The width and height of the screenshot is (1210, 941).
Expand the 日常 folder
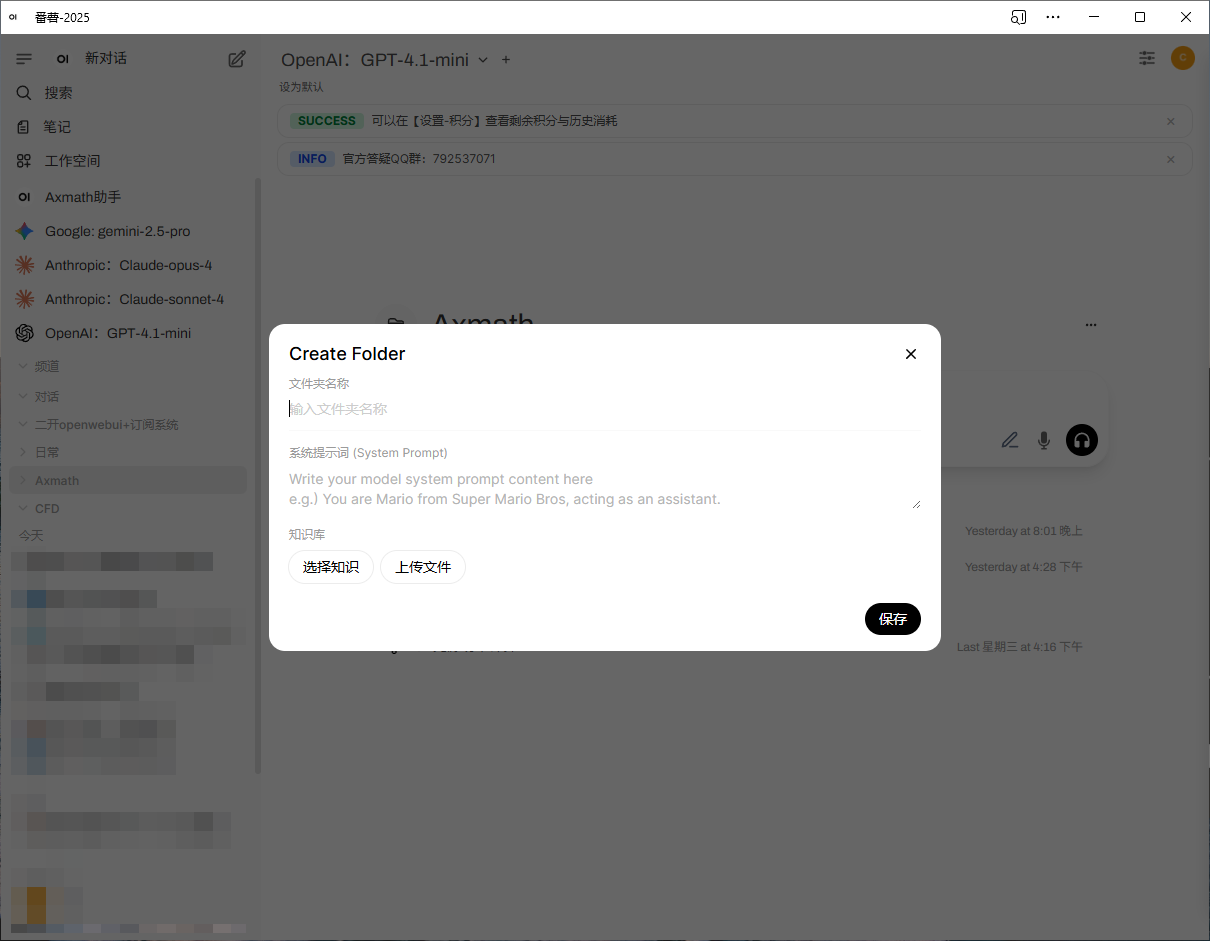[47, 453]
